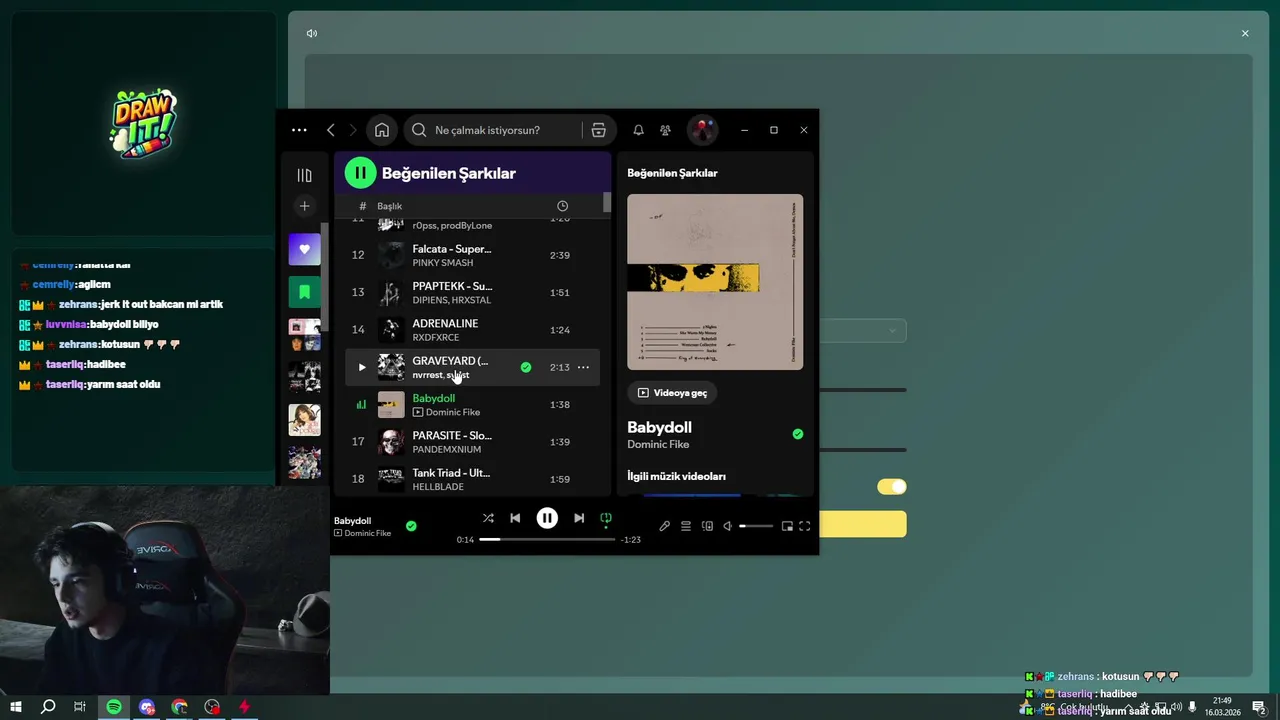Toggle liked checkmark next to Babydoll in panel
This screenshot has height=720, width=1280.
click(798, 434)
